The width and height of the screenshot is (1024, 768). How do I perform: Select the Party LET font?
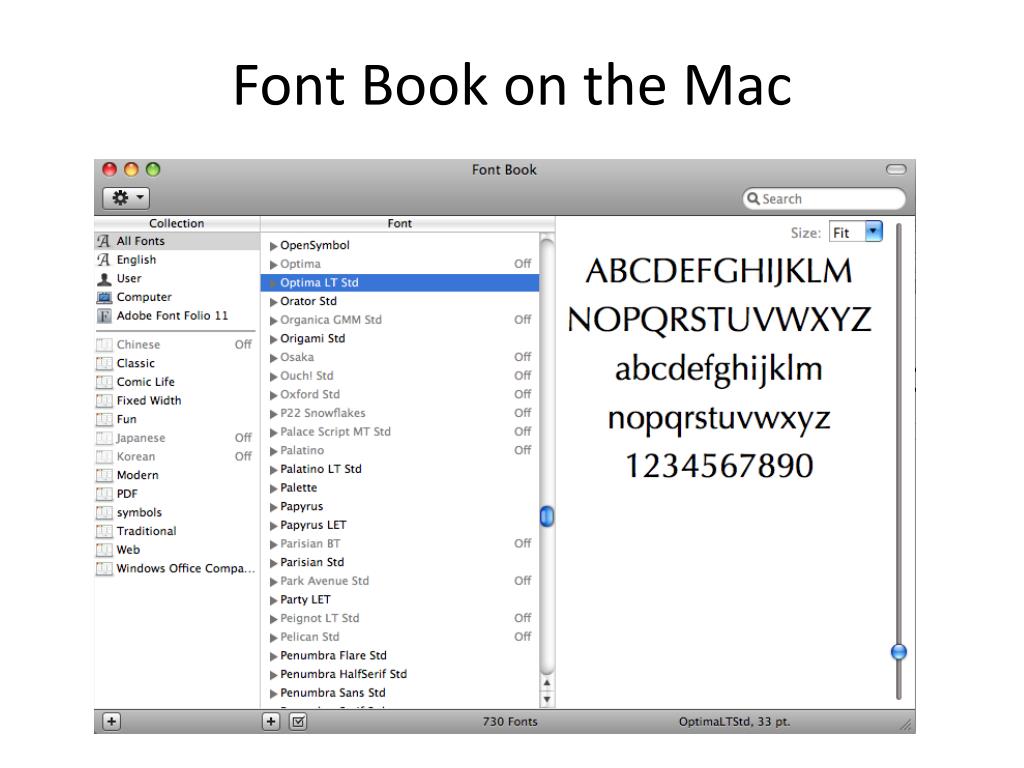coord(400,600)
